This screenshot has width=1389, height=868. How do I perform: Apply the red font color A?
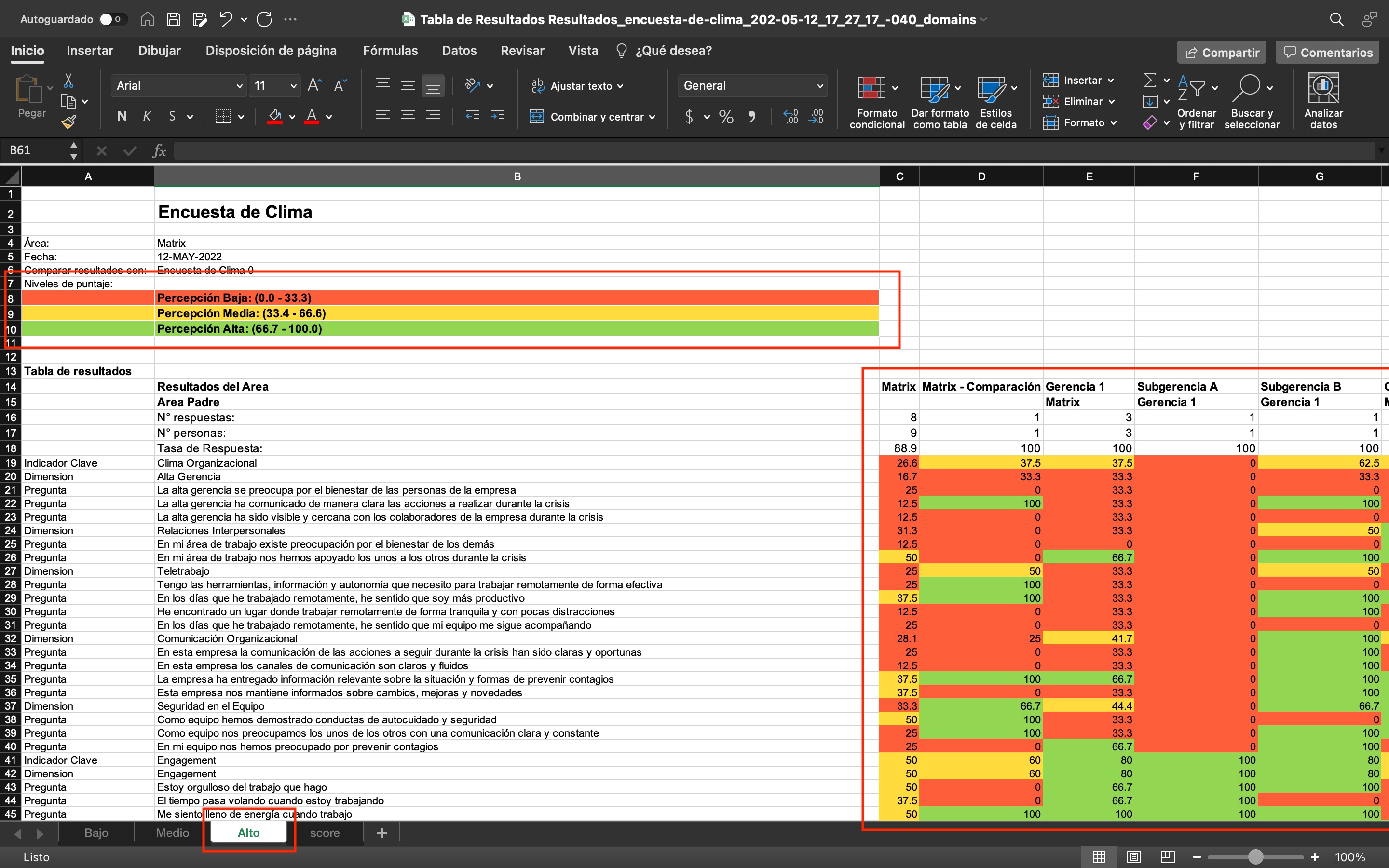point(312,117)
